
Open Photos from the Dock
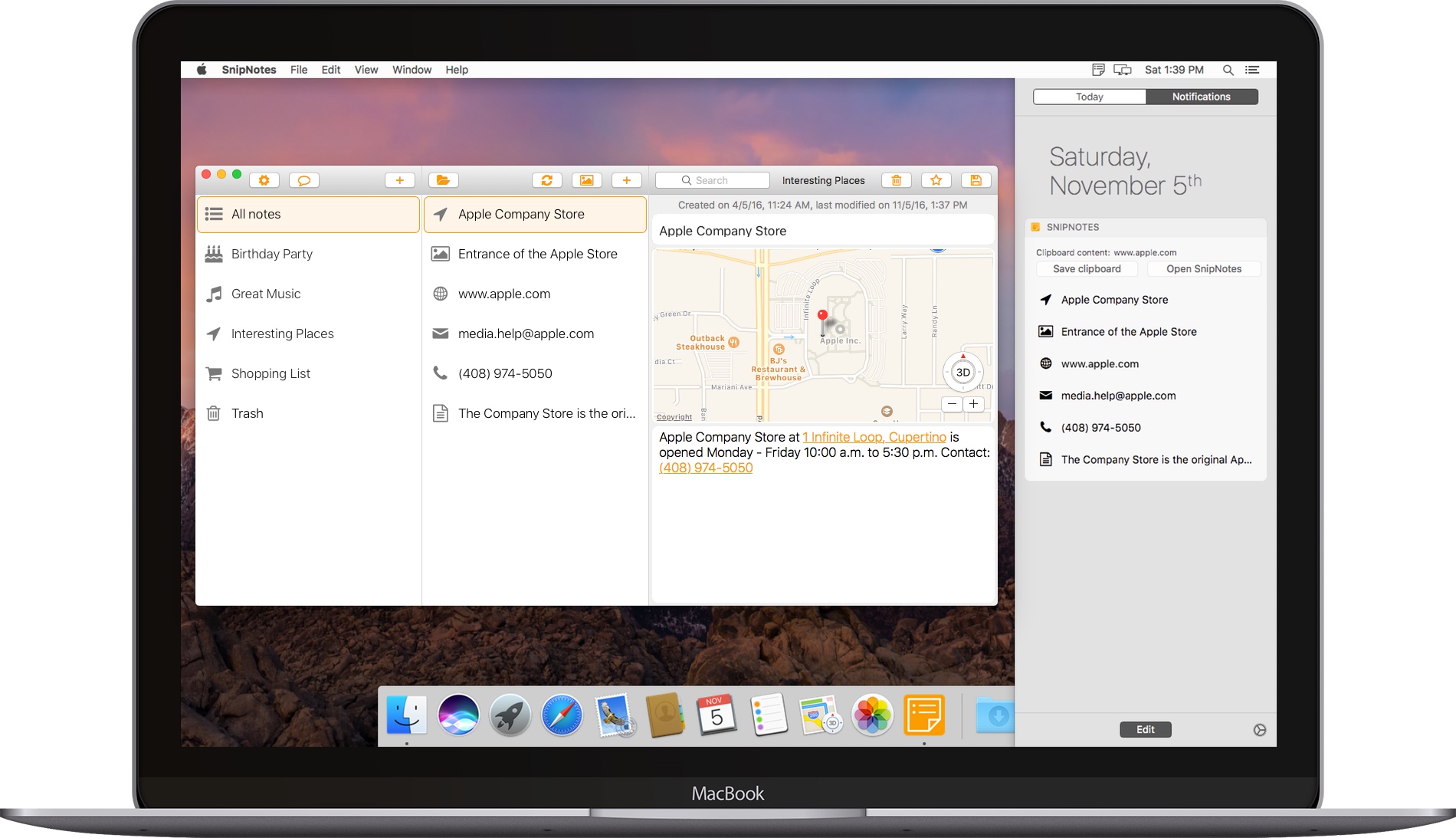pos(872,715)
